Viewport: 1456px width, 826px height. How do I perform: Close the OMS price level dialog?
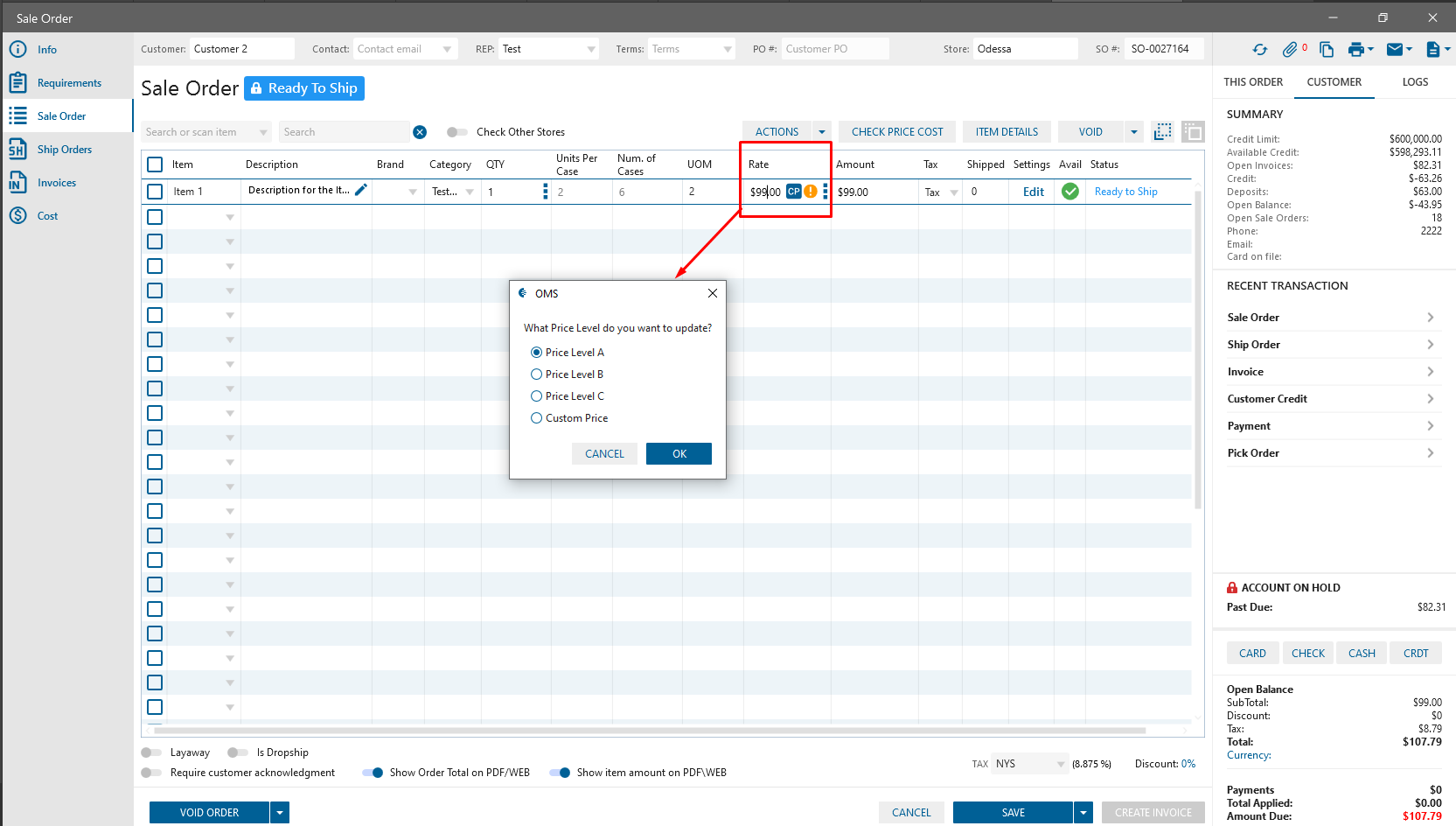pyautogui.click(x=713, y=293)
